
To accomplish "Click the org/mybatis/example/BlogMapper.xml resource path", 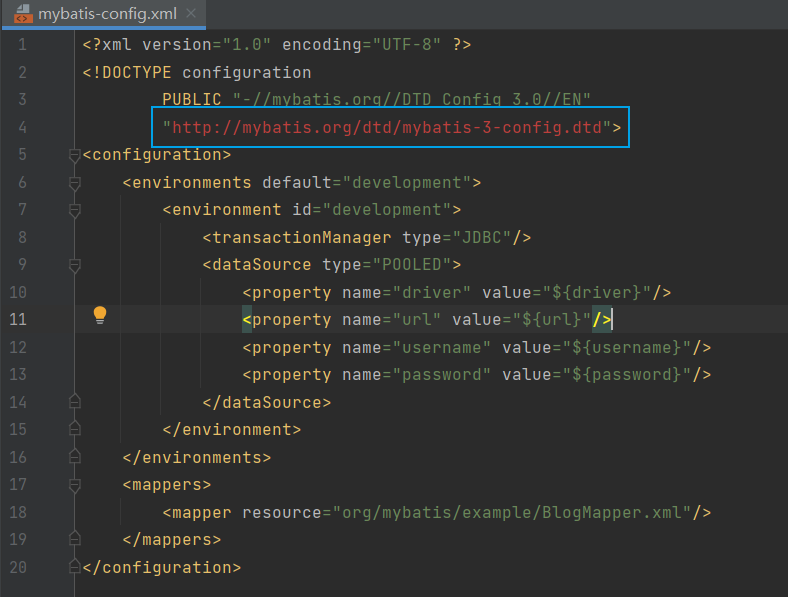I will 512,513.
